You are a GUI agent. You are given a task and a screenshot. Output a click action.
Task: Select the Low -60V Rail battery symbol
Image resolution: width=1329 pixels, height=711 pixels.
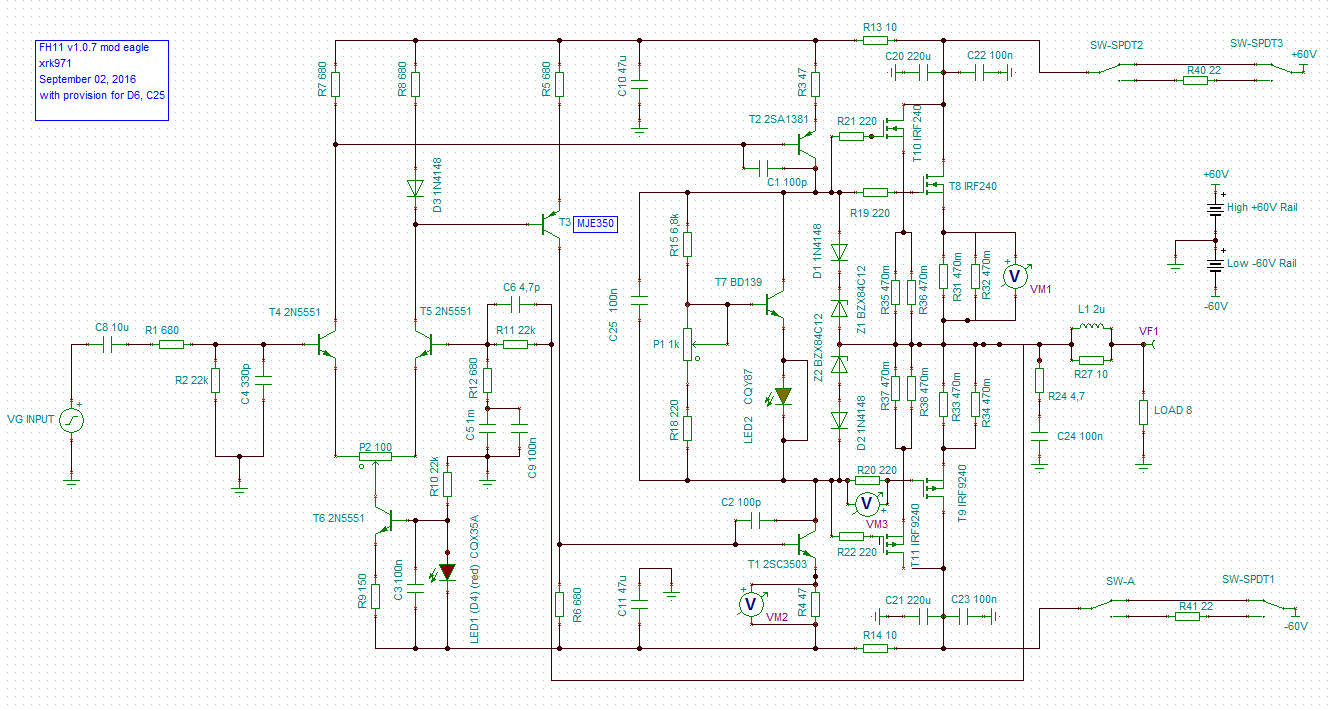tap(1215, 264)
